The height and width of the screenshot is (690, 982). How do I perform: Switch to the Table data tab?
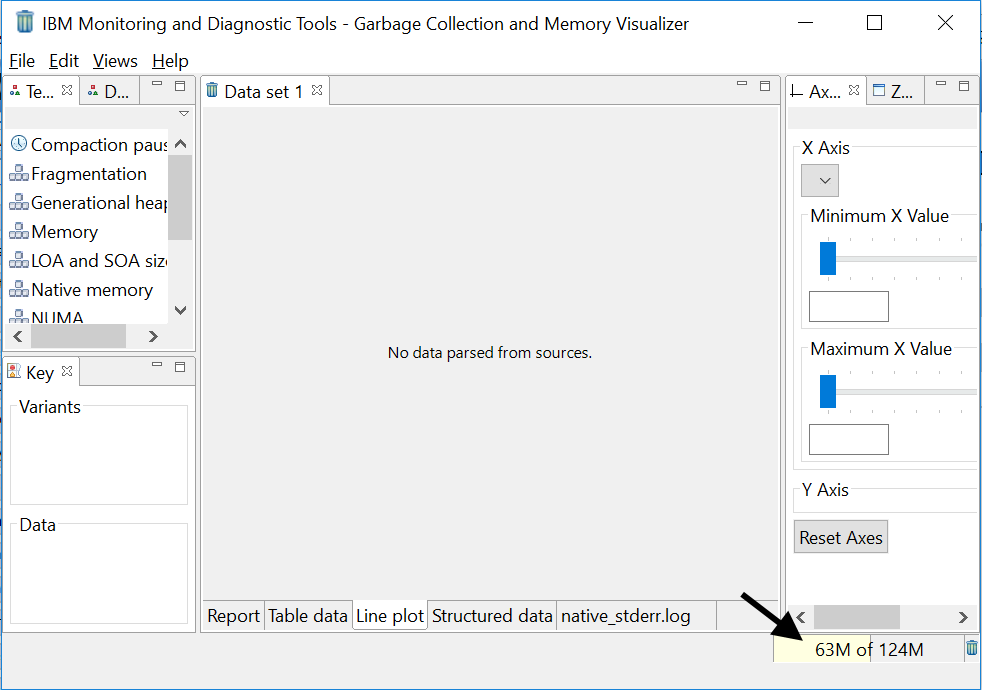click(x=308, y=615)
